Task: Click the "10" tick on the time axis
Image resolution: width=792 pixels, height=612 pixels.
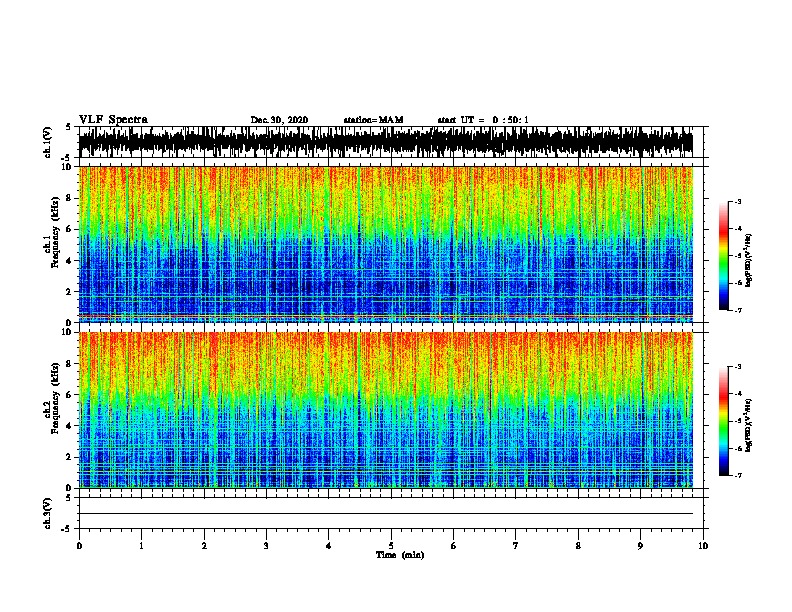Action: pos(703,546)
